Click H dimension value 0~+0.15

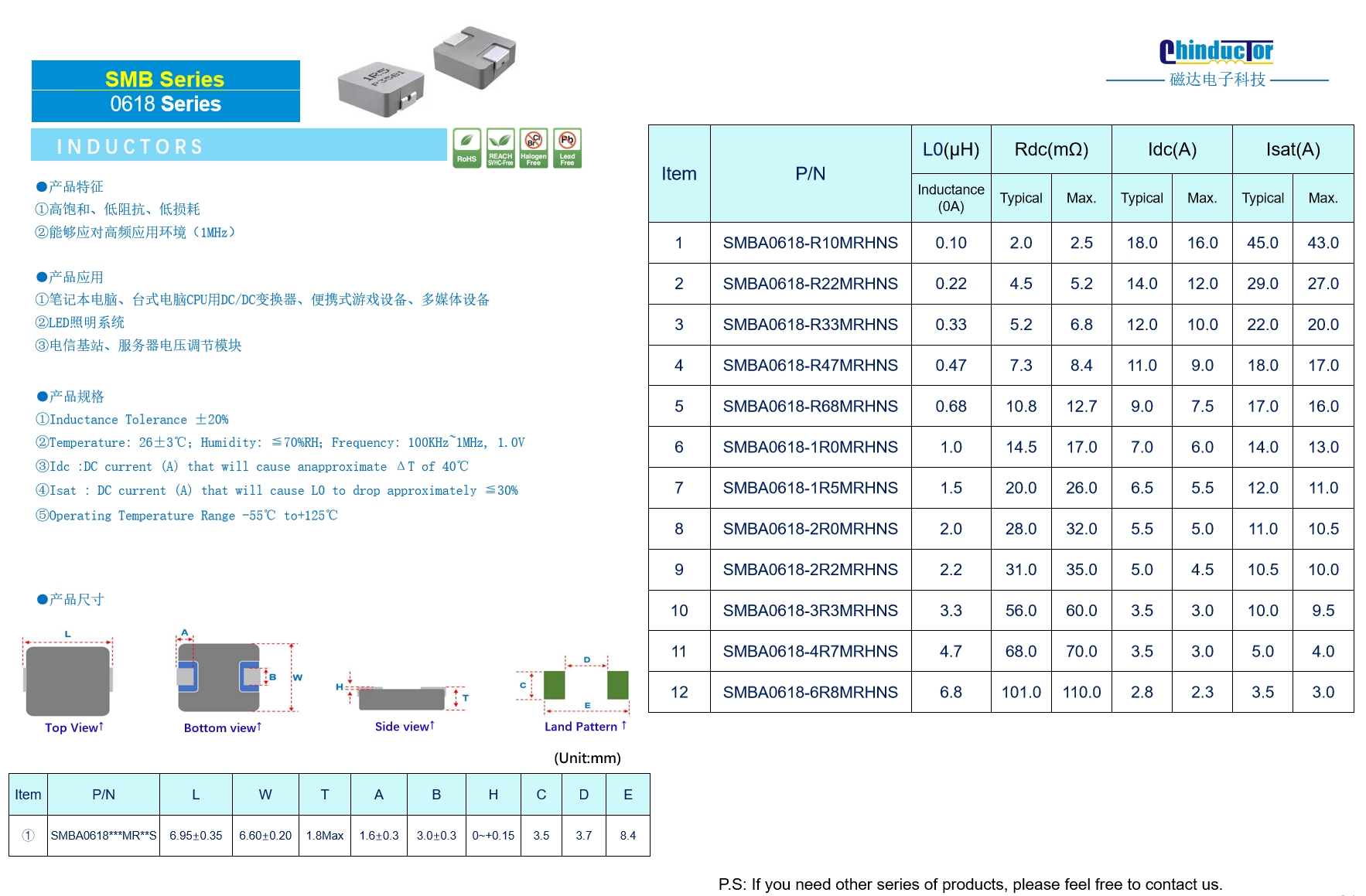pyautogui.click(x=493, y=836)
